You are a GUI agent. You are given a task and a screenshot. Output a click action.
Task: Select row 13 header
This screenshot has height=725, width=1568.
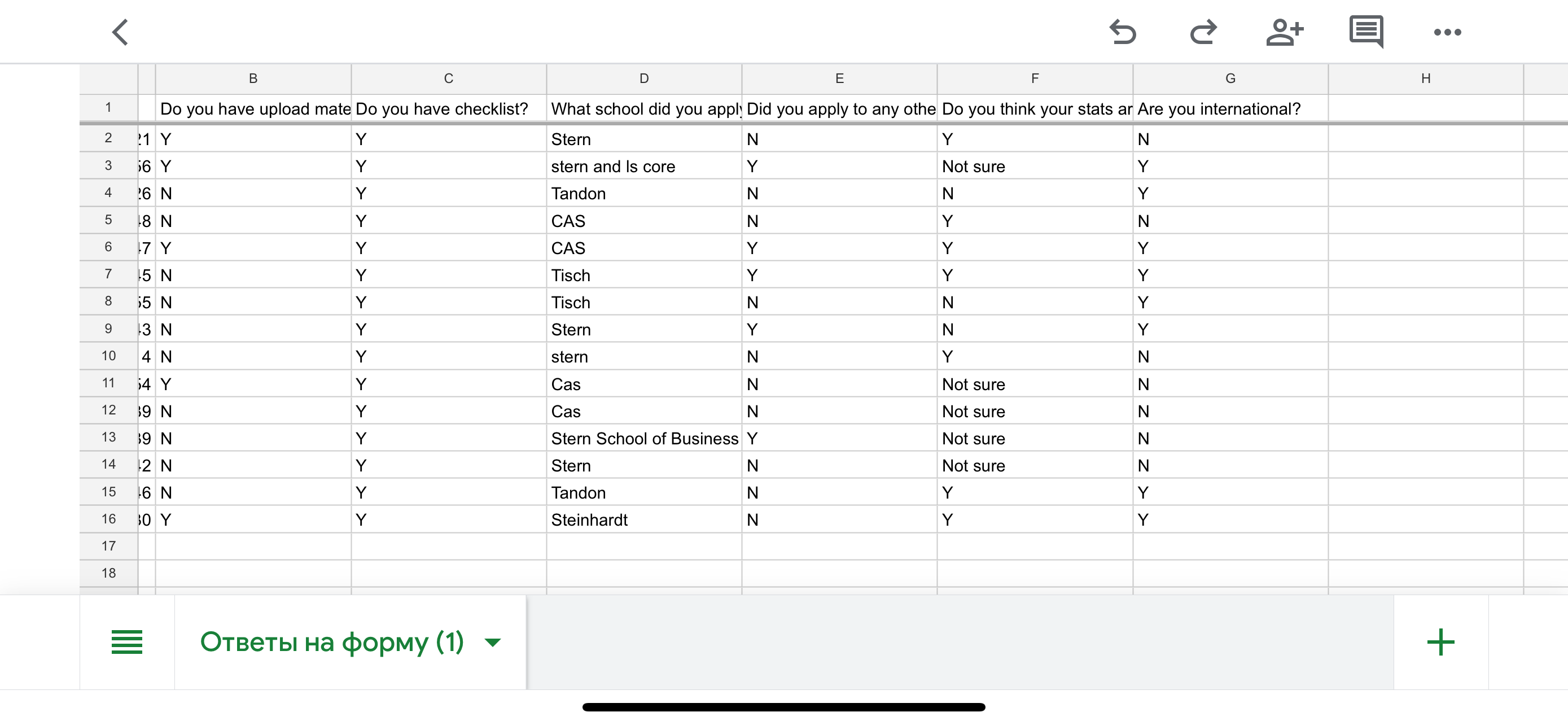click(x=108, y=438)
